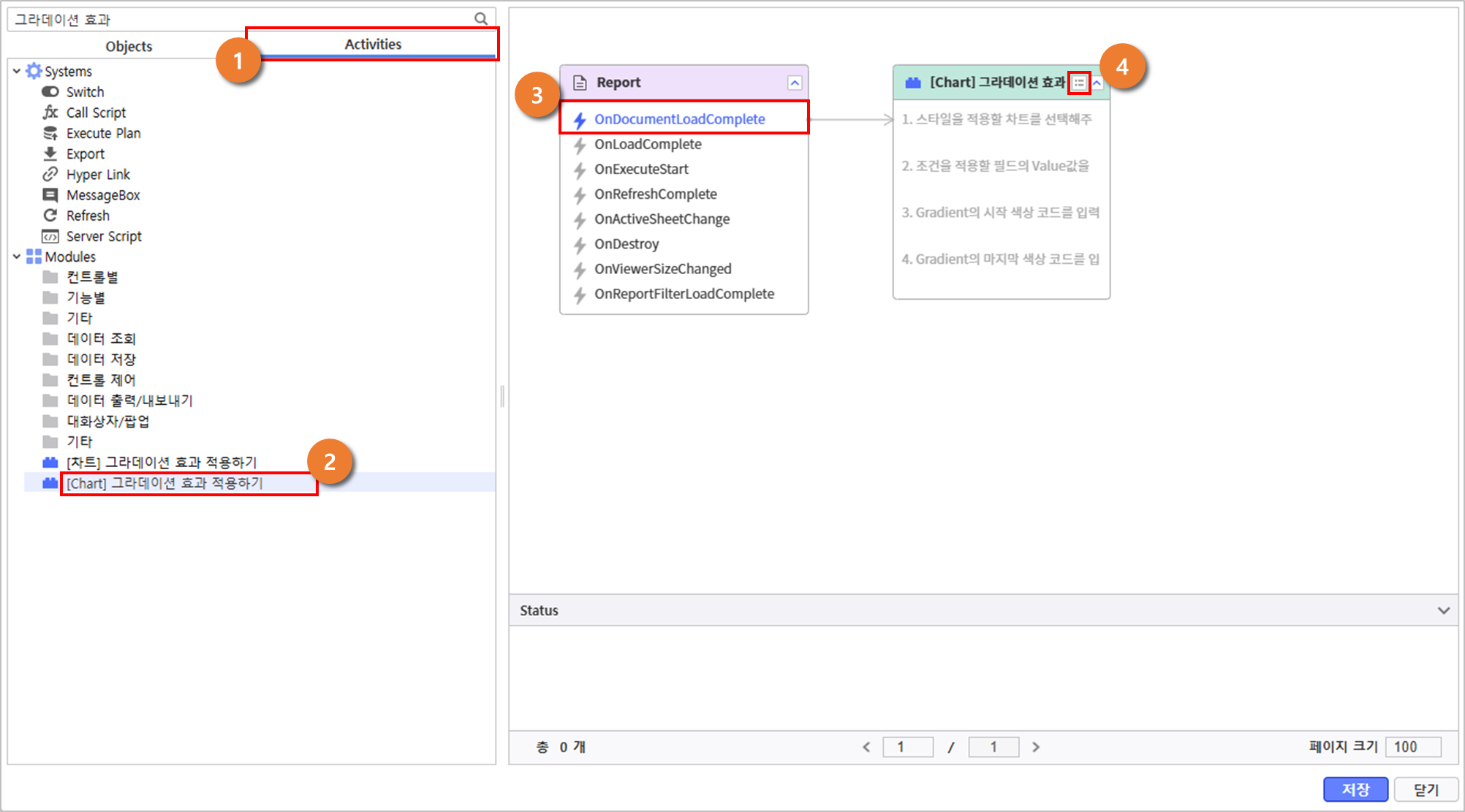Viewport: 1465px width, 812px height.
Task: Select the OnViewerSizeChanged event
Action: (x=662, y=268)
